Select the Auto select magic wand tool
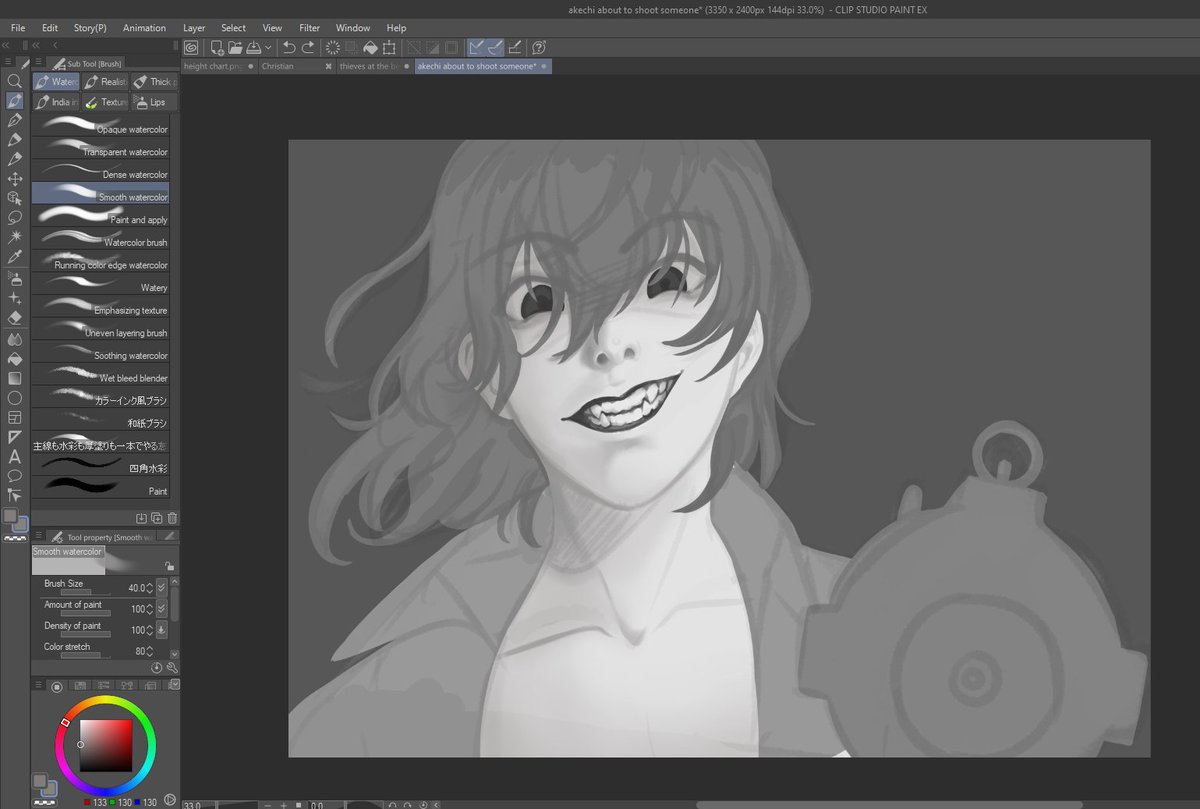This screenshot has height=809, width=1200. [x=14, y=237]
